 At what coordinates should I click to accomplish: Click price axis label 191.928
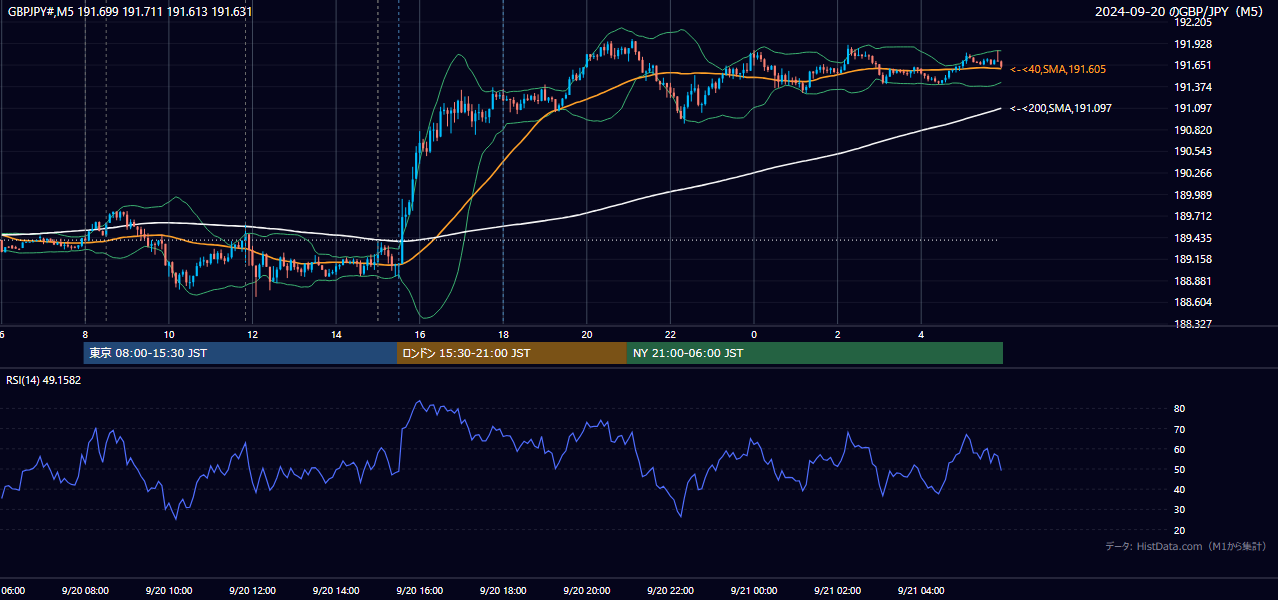tap(1193, 44)
